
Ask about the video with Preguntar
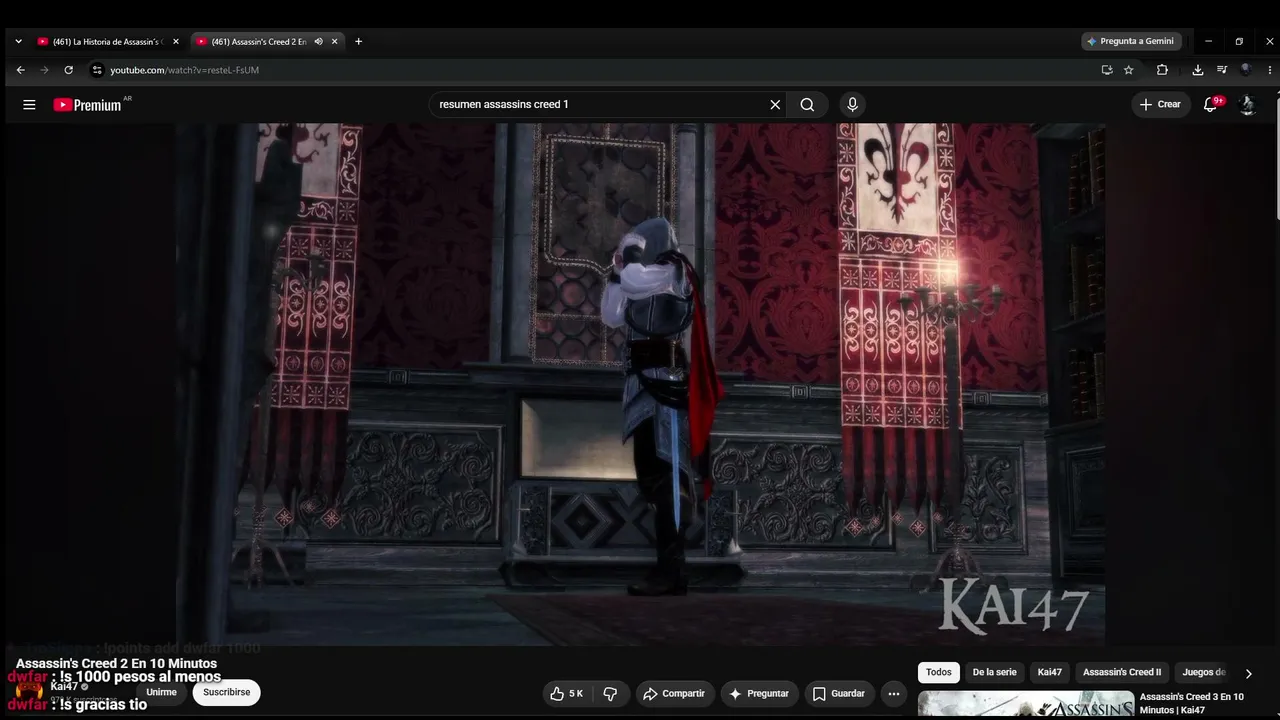[x=759, y=693]
